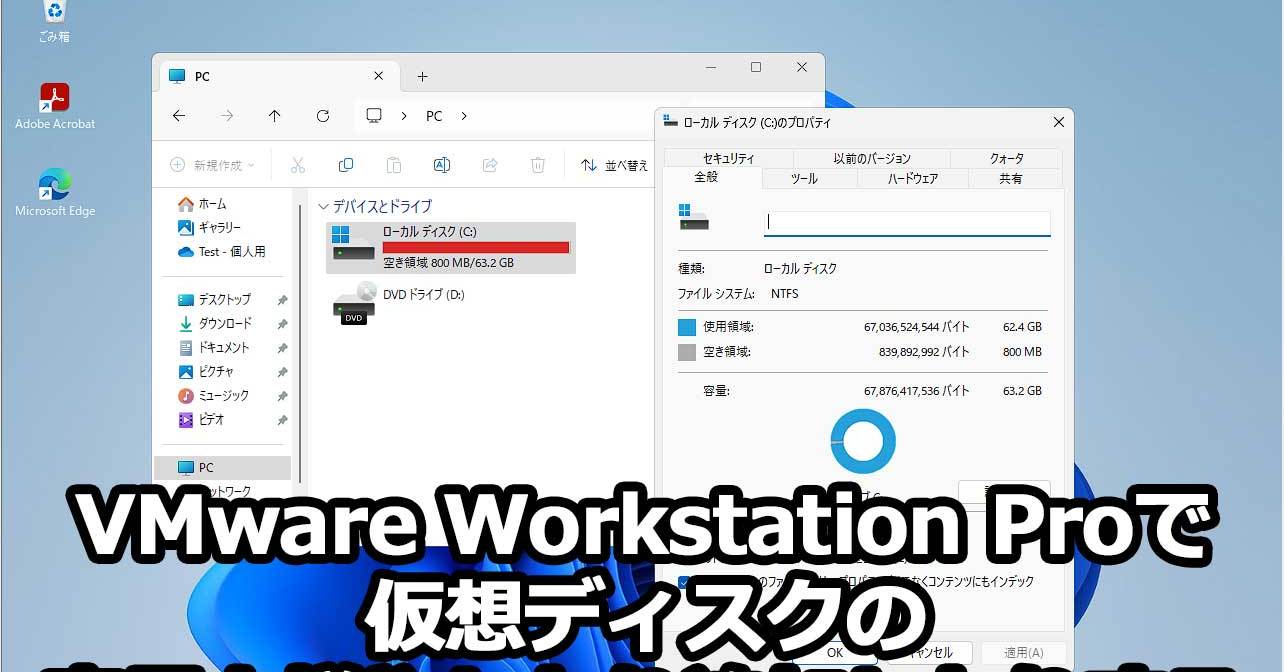Click the red ローカル ディスク (C:) usage bar
This screenshot has height=672, width=1284.
pyautogui.click(x=476, y=247)
